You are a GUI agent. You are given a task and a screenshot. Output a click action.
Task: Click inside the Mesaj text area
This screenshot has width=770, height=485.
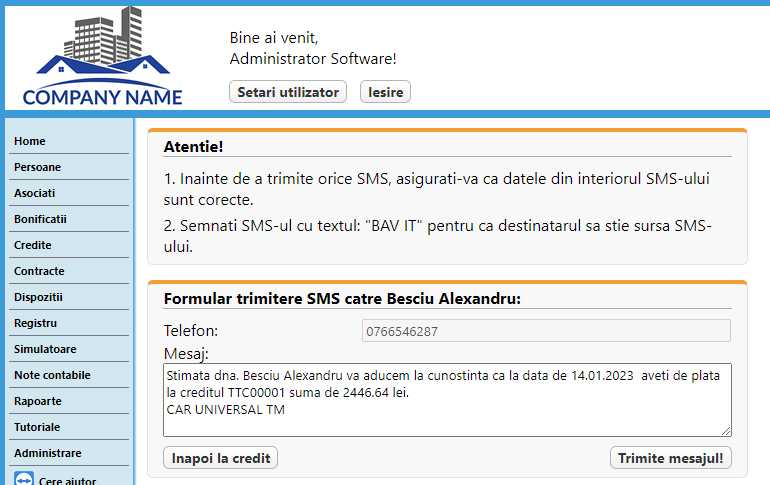pyautogui.click(x=447, y=400)
